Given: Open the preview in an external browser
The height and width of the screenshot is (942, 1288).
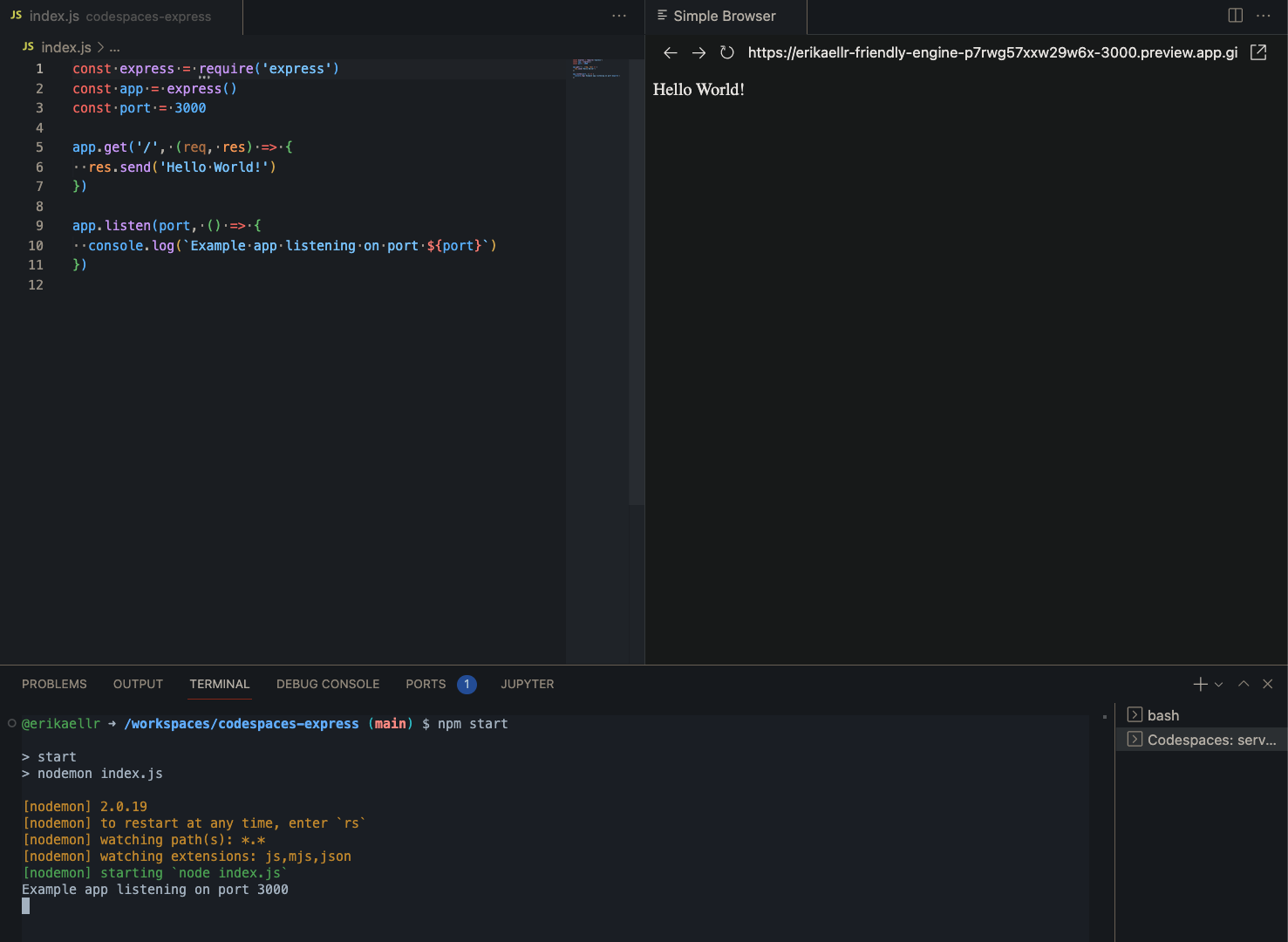Looking at the screenshot, I should click(x=1257, y=52).
